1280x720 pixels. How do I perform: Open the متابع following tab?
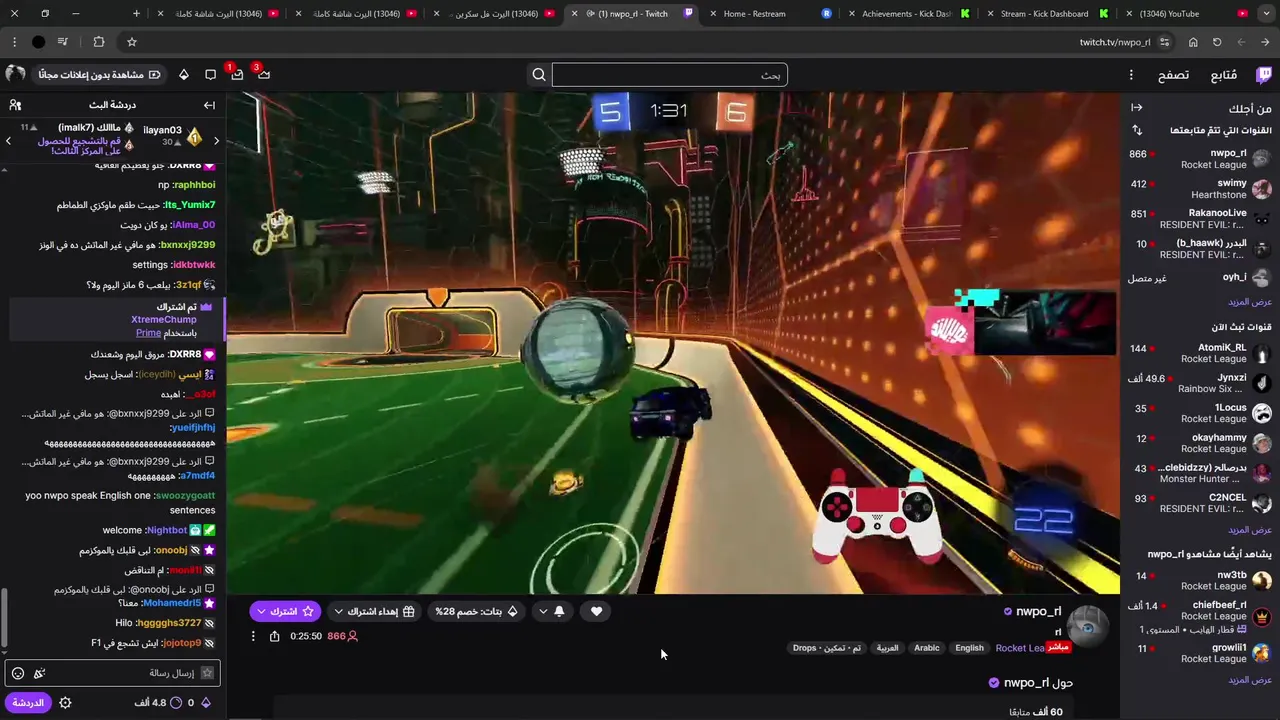coord(1224,75)
